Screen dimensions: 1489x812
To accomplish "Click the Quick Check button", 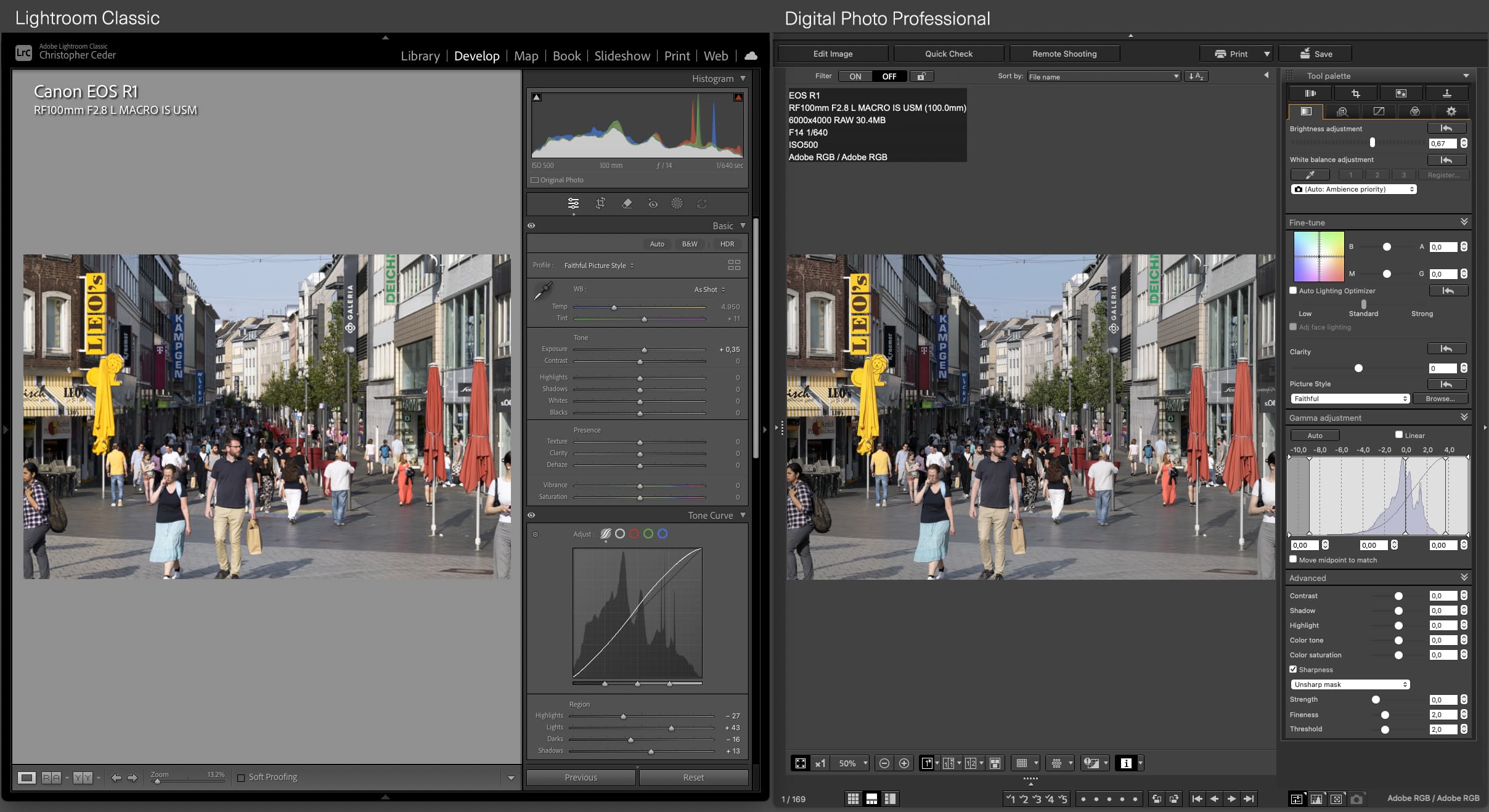I will click(948, 54).
